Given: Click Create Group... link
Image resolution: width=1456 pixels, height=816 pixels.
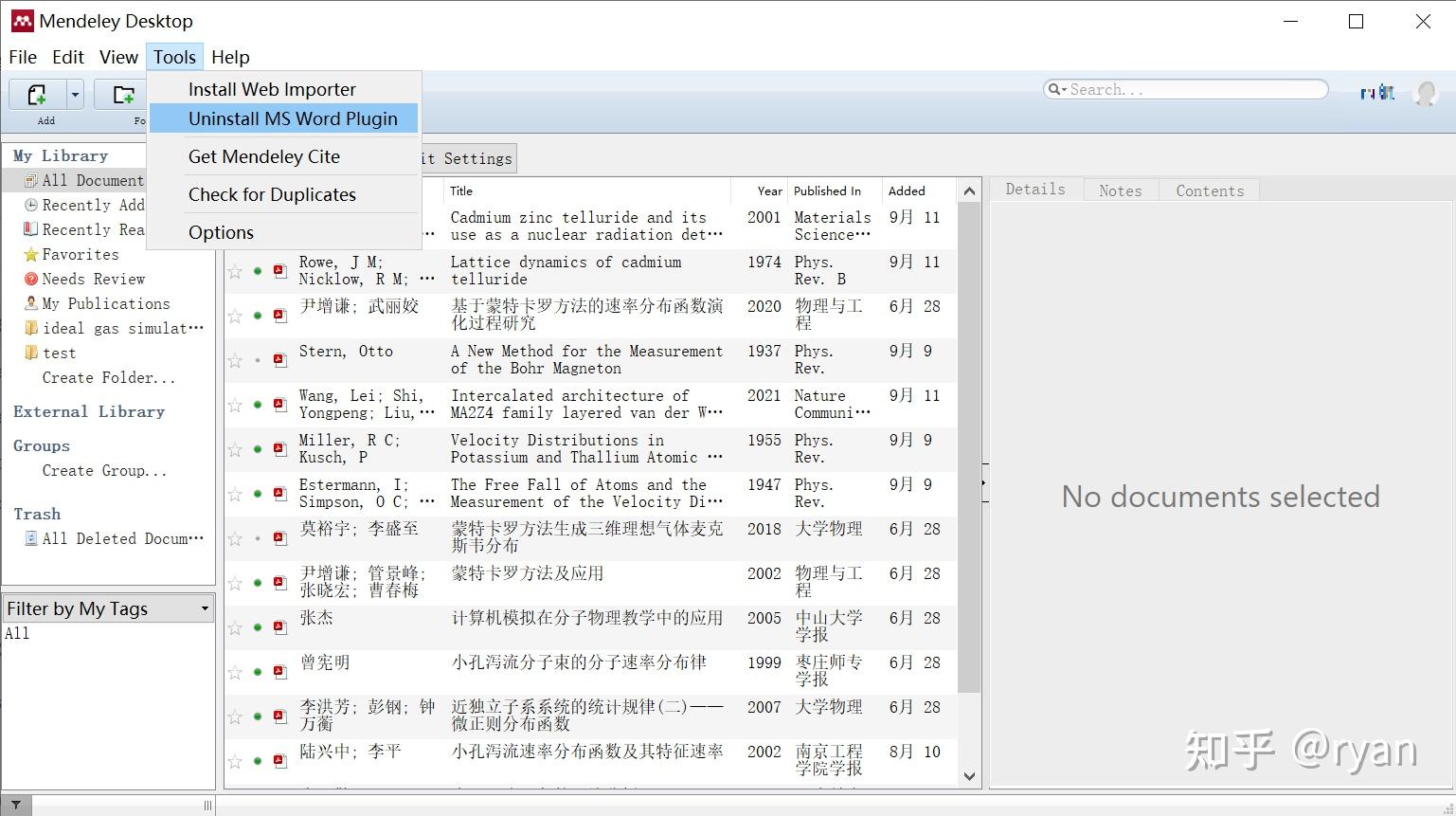Looking at the screenshot, I should [x=104, y=470].
